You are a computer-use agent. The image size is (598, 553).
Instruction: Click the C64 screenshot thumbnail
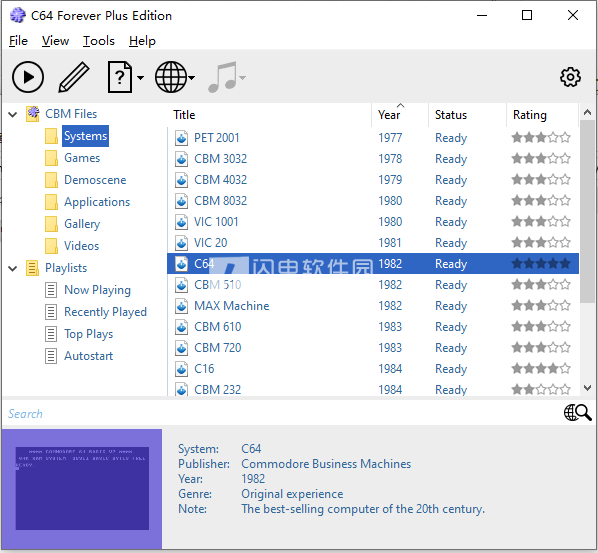tap(82, 489)
